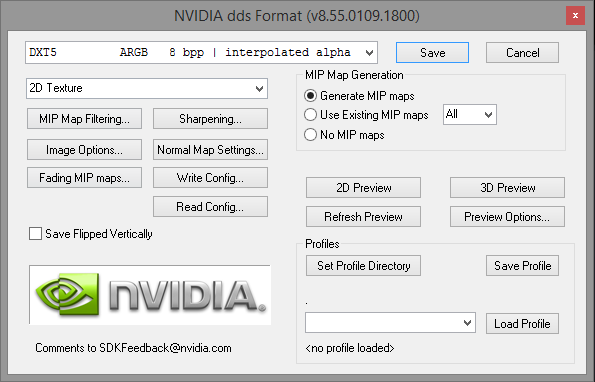The image size is (595, 382).
Task: Launch the 2D Preview
Action: click(363, 187)
